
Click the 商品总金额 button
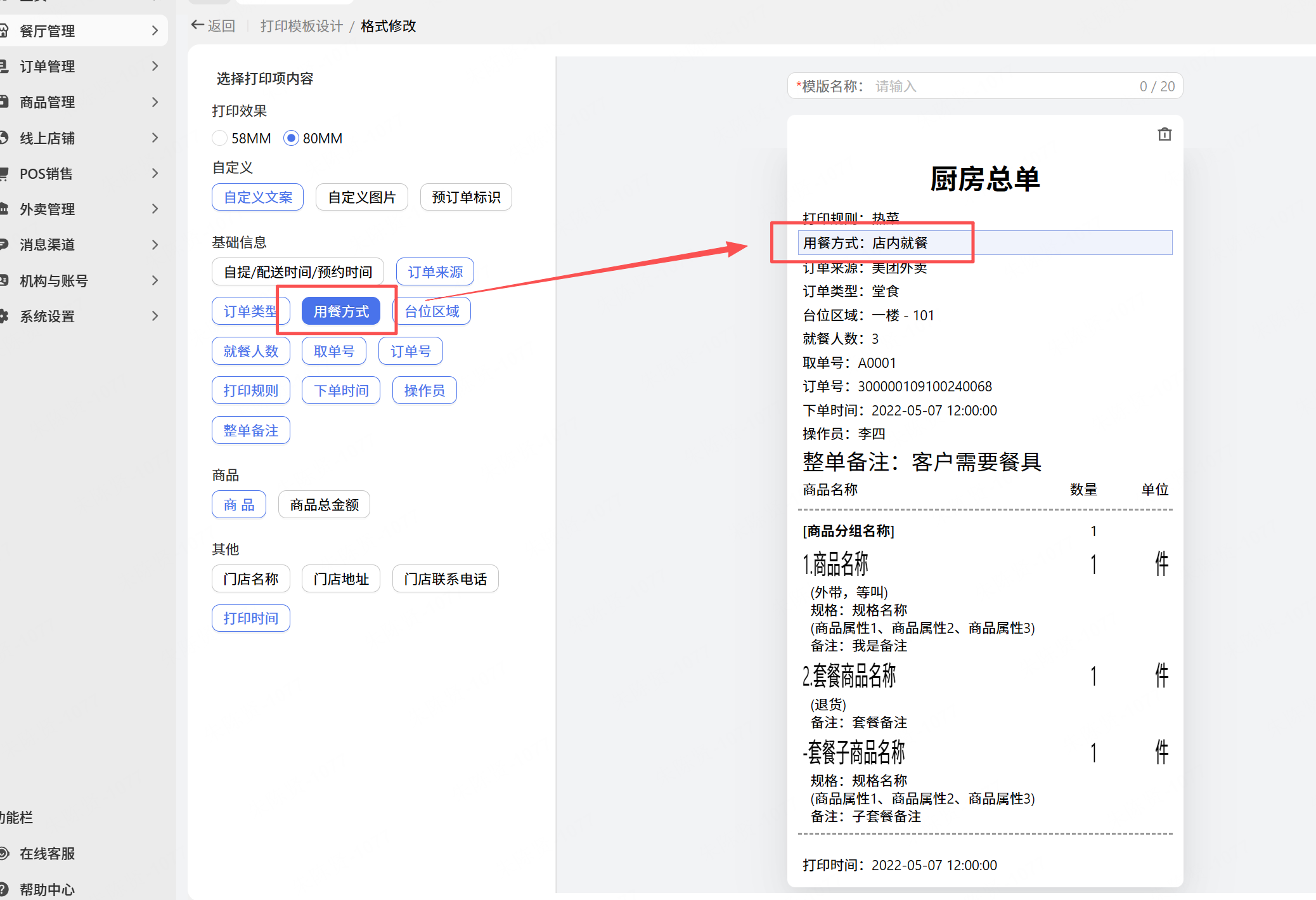pos(324,505)
